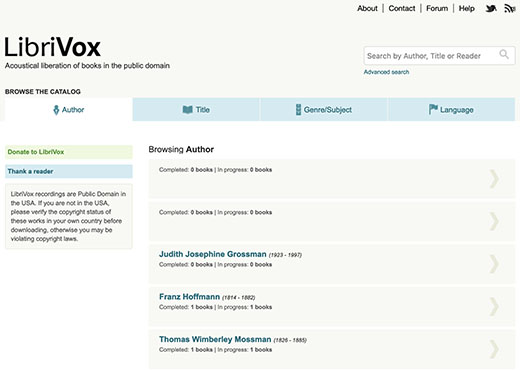
Task: Switch to the Author browse tab
Action: [x=69, y=109]
